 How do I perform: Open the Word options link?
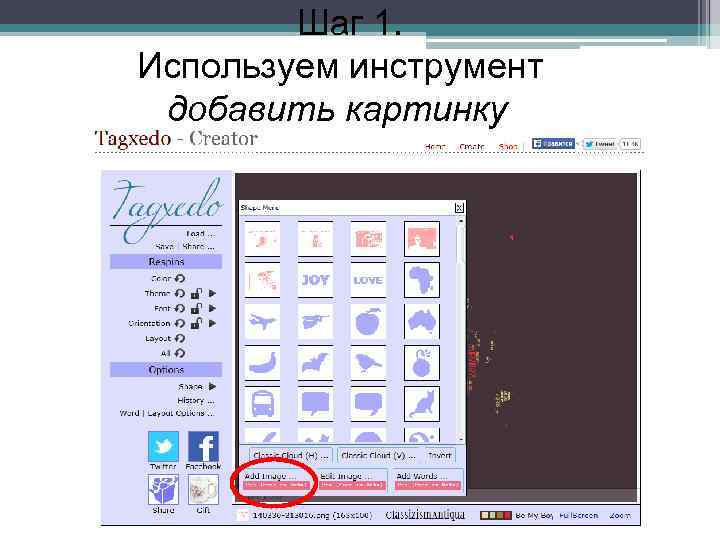point(129,413)
